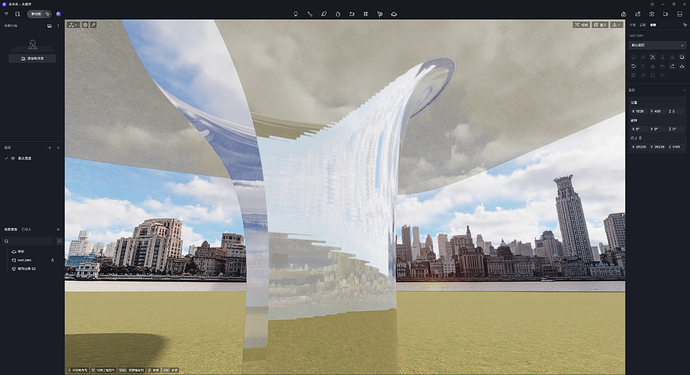This screenshot has height=375, width=690.
Task: Click the add scene button in left panel
Action: [33, 59]
